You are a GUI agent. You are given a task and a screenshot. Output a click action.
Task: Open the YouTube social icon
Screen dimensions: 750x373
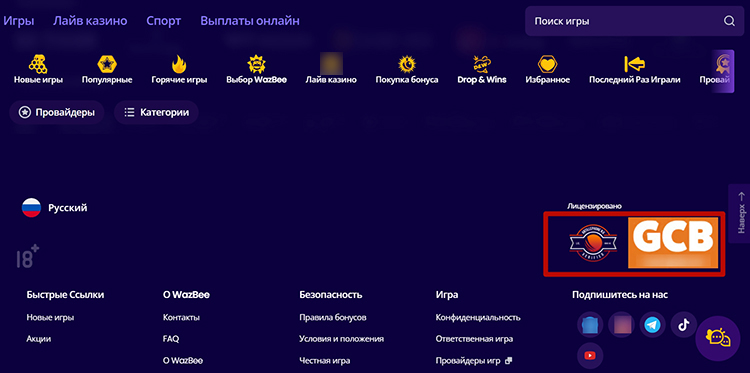pos(590,355)
